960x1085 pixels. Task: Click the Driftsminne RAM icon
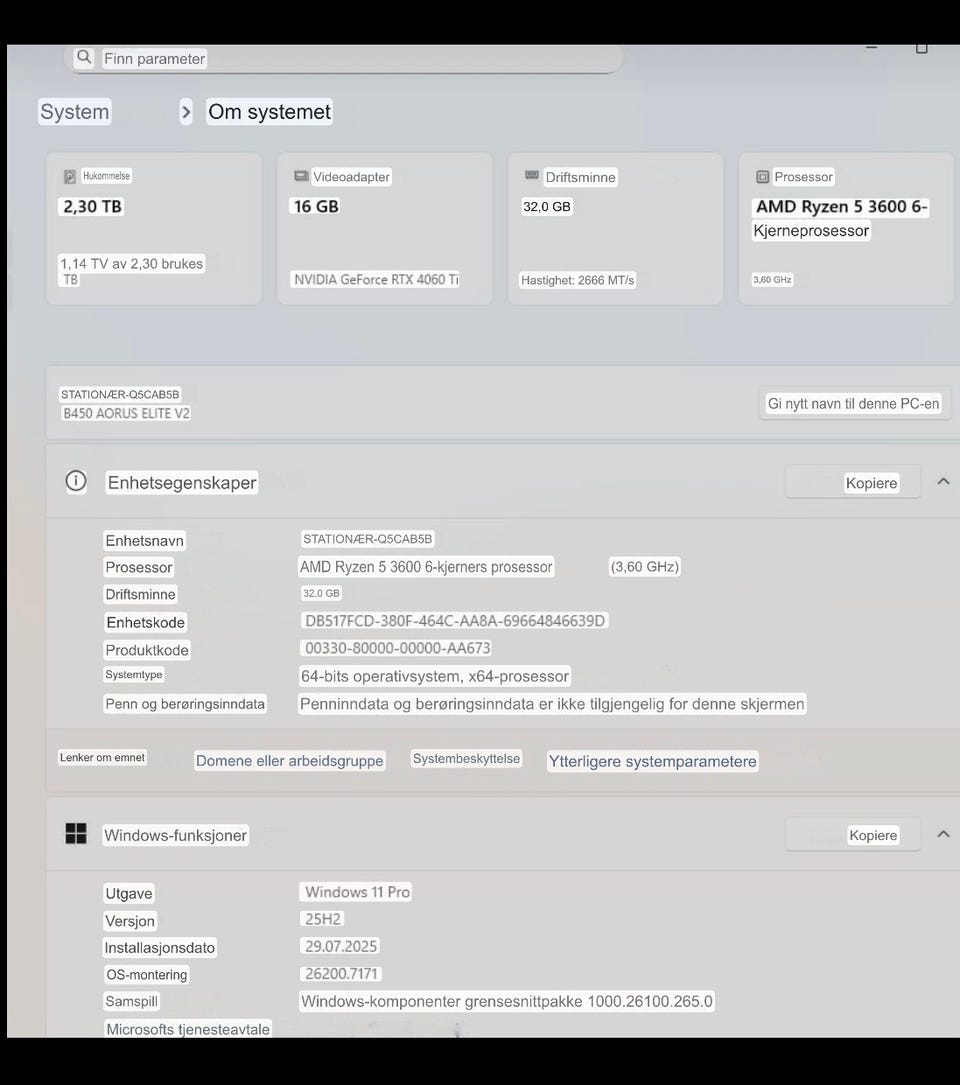click(532, 175)
